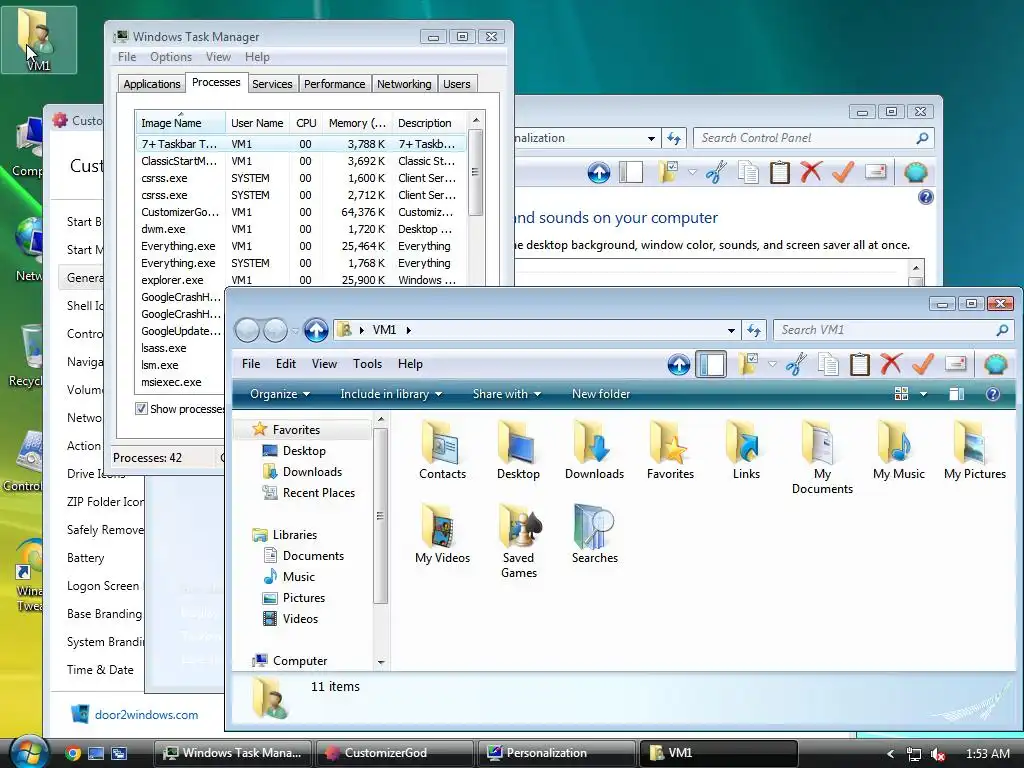Switch to the Networking tab

tap(404, 84)
